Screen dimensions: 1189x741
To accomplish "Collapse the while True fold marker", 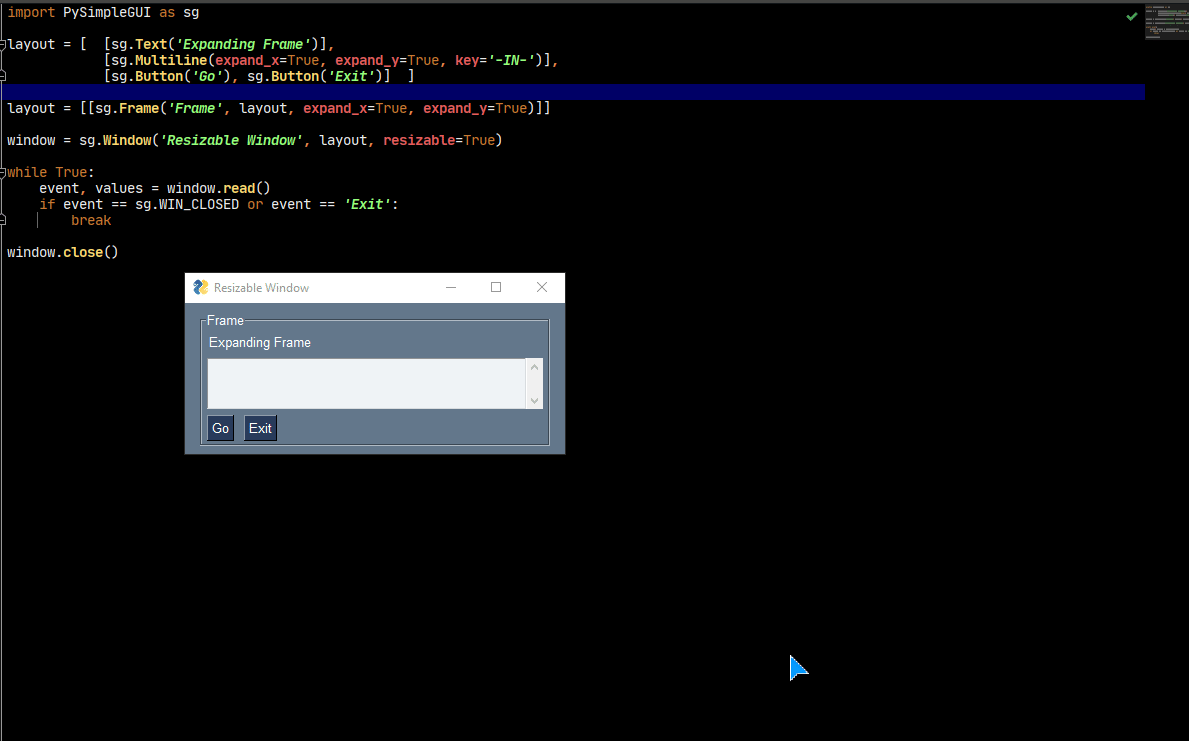I will (x=3, y=173).
